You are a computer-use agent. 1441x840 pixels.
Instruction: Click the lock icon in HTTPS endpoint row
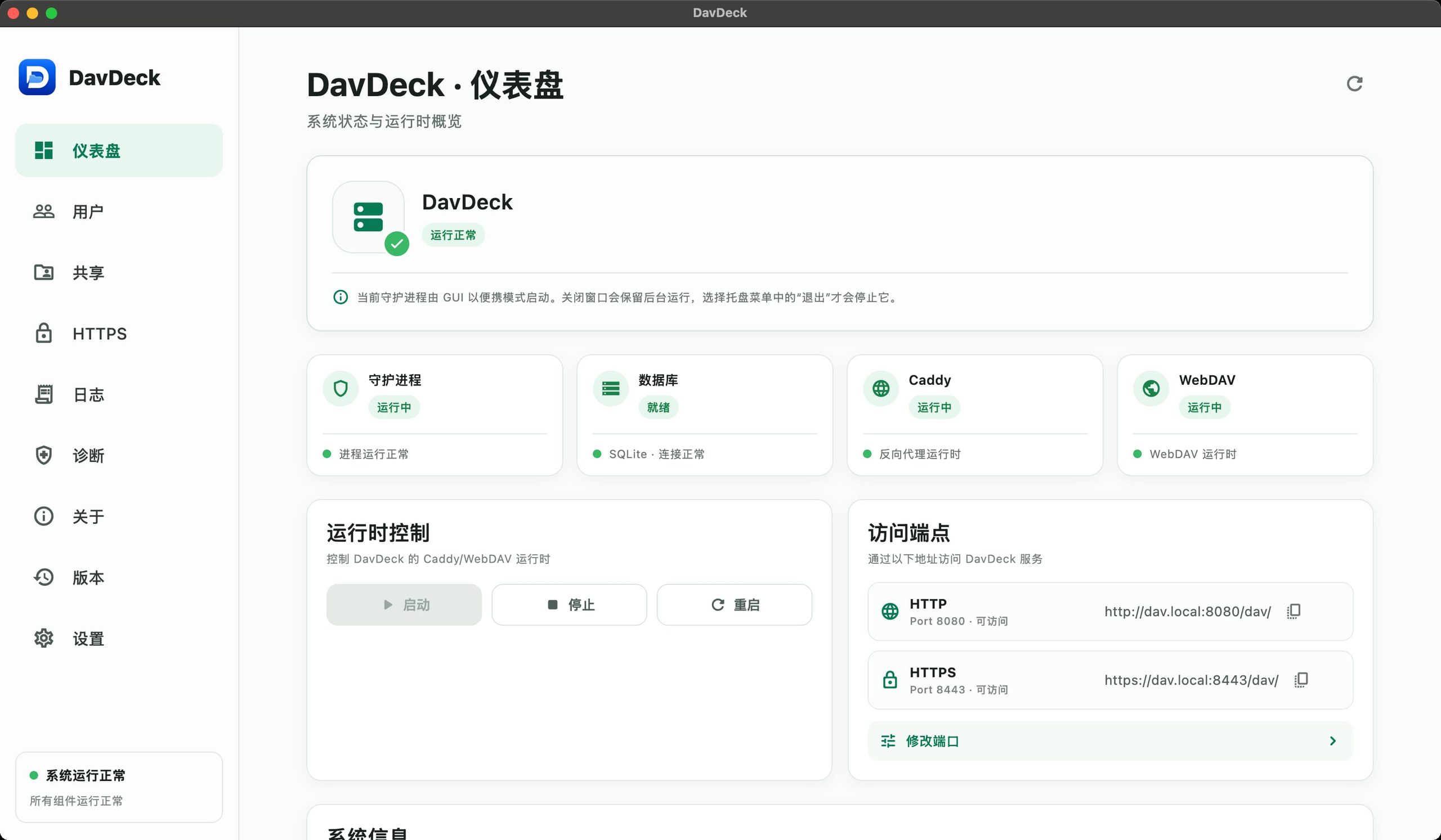click(x=890, y=680)
